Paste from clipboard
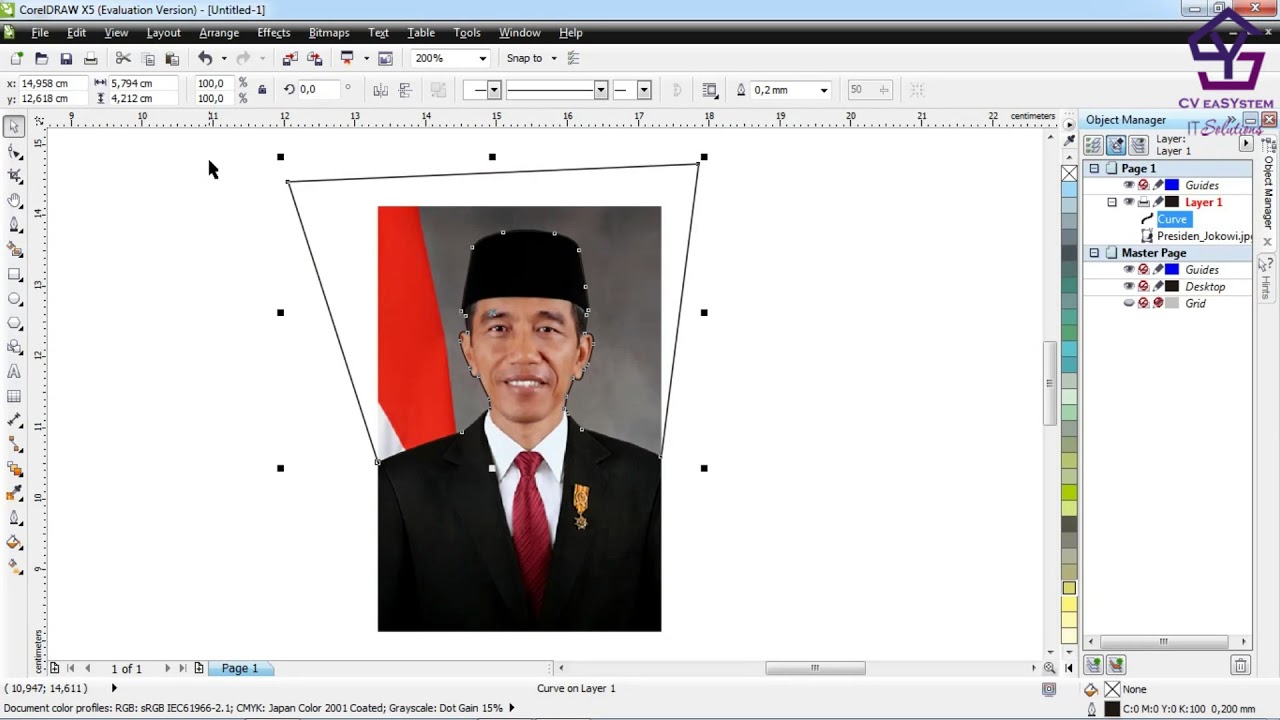1280x720 pixels. point(172,58)
